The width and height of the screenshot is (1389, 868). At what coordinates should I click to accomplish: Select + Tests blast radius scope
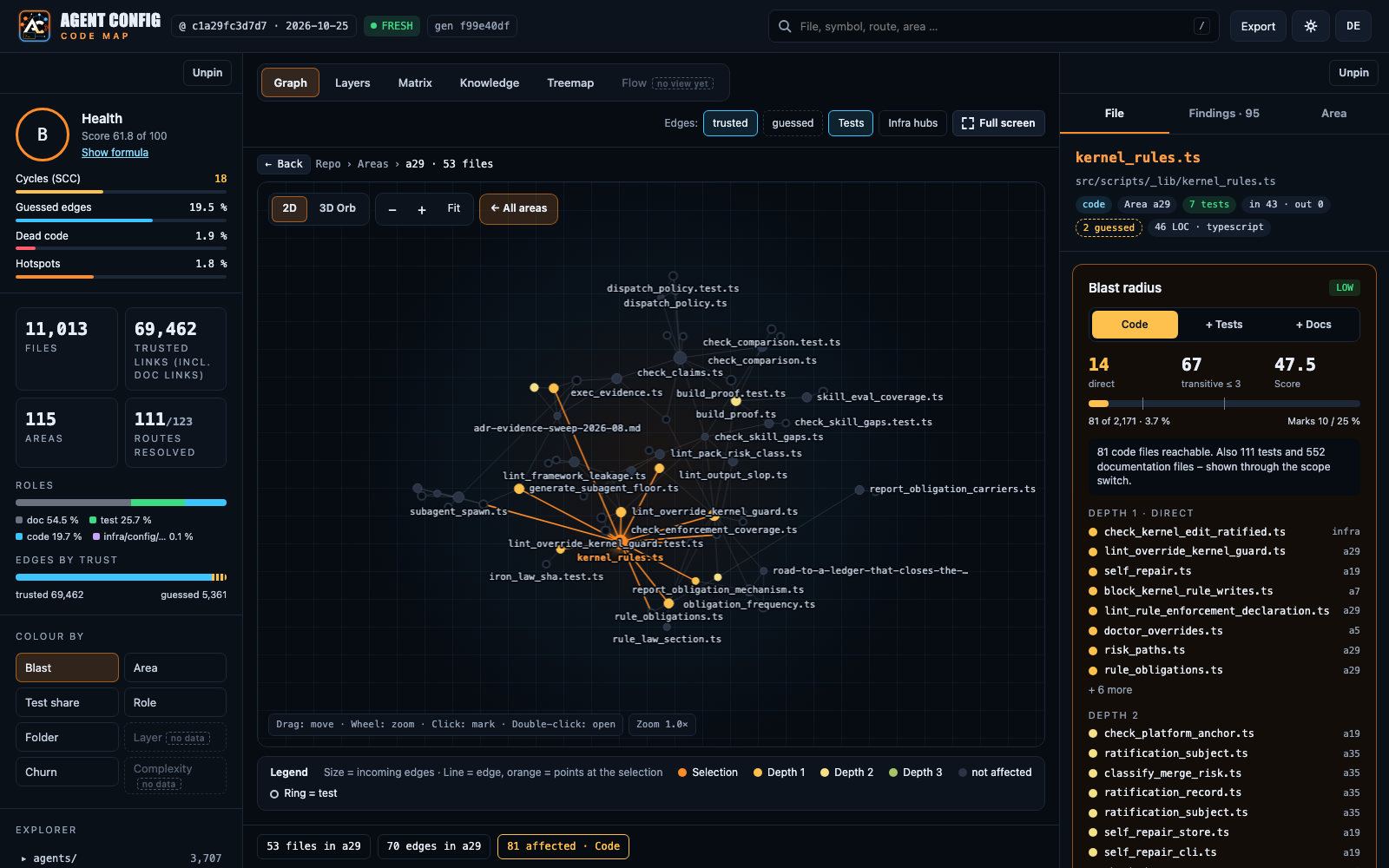tap(1224, 325)
